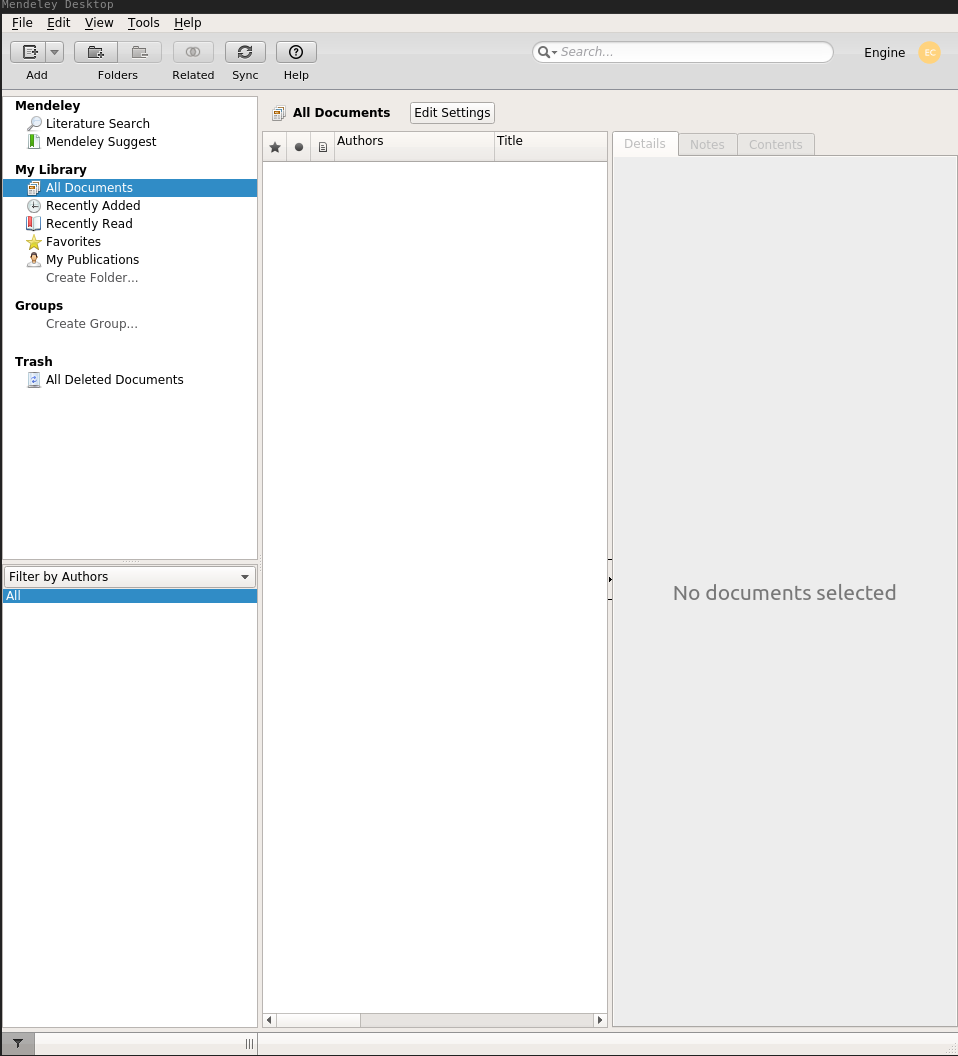Sort by favorite star column header
Viewport: 958px width, 1056px height.
(x=275, y=147)
